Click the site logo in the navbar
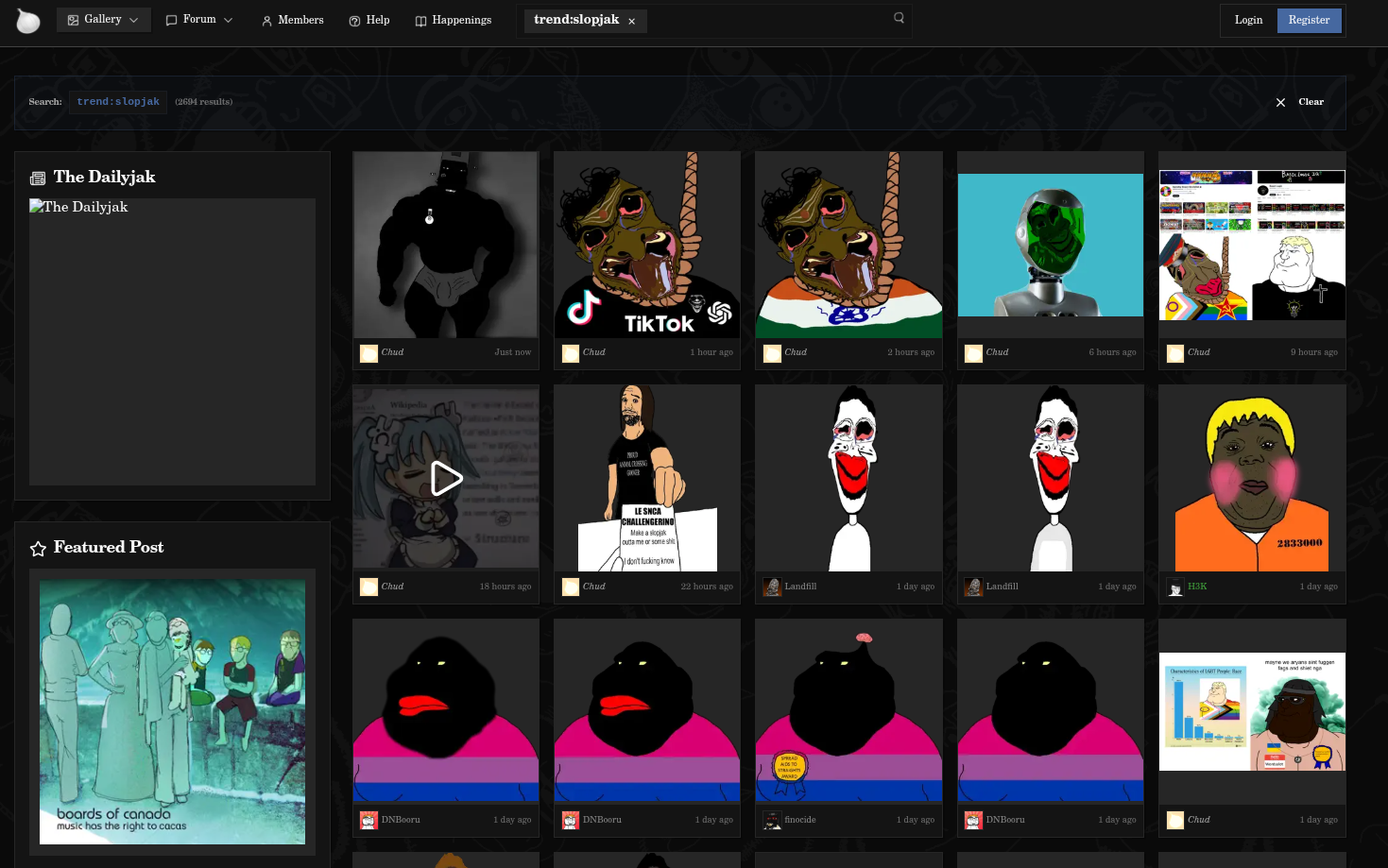Viewport: 1388px width, 868px height. click(x=28, y=21)
